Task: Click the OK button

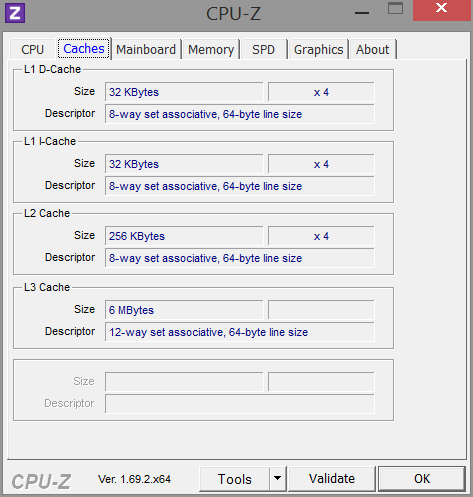Action: tap(422, 479)
